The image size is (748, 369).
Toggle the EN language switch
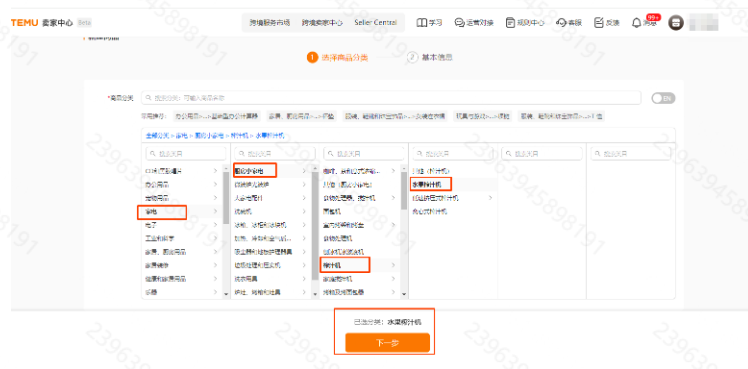click(664, 98)
